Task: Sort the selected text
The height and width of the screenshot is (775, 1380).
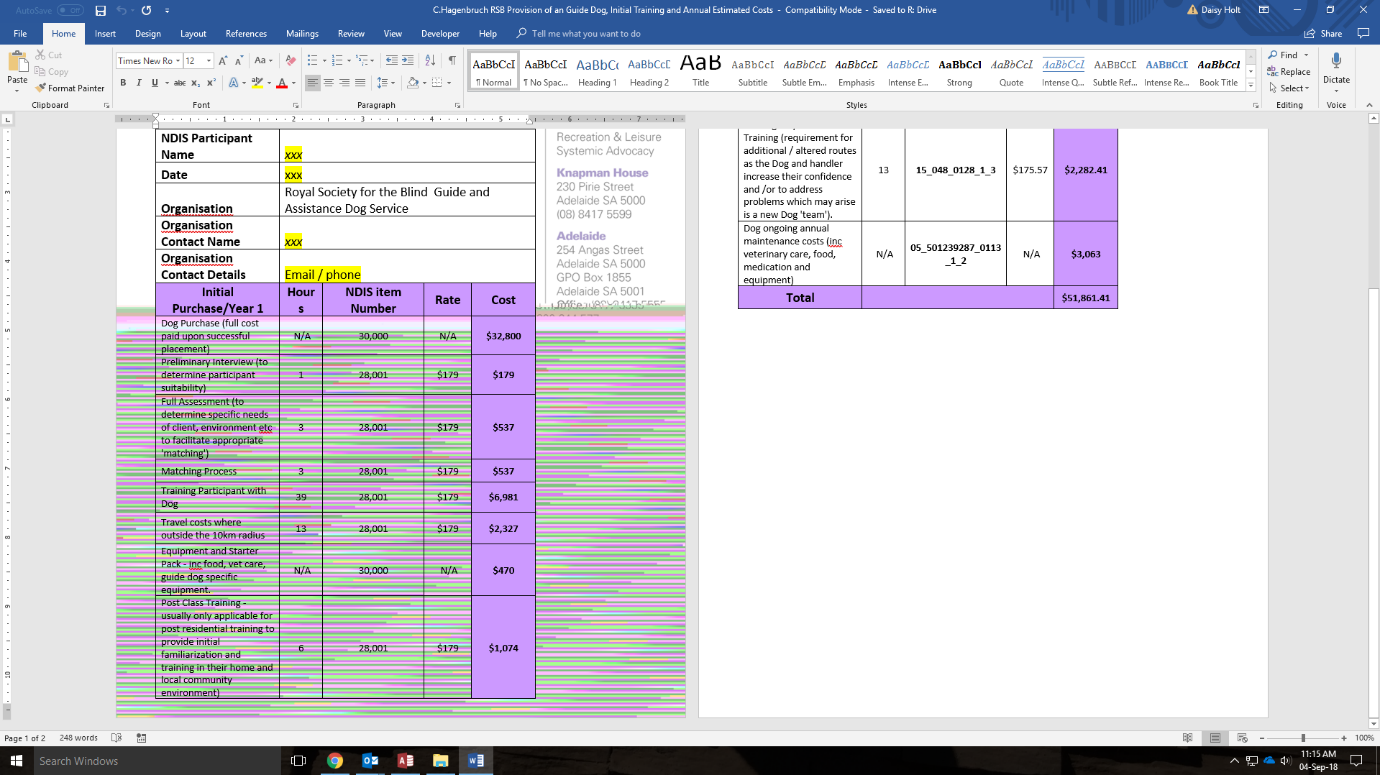Action: 431,61
